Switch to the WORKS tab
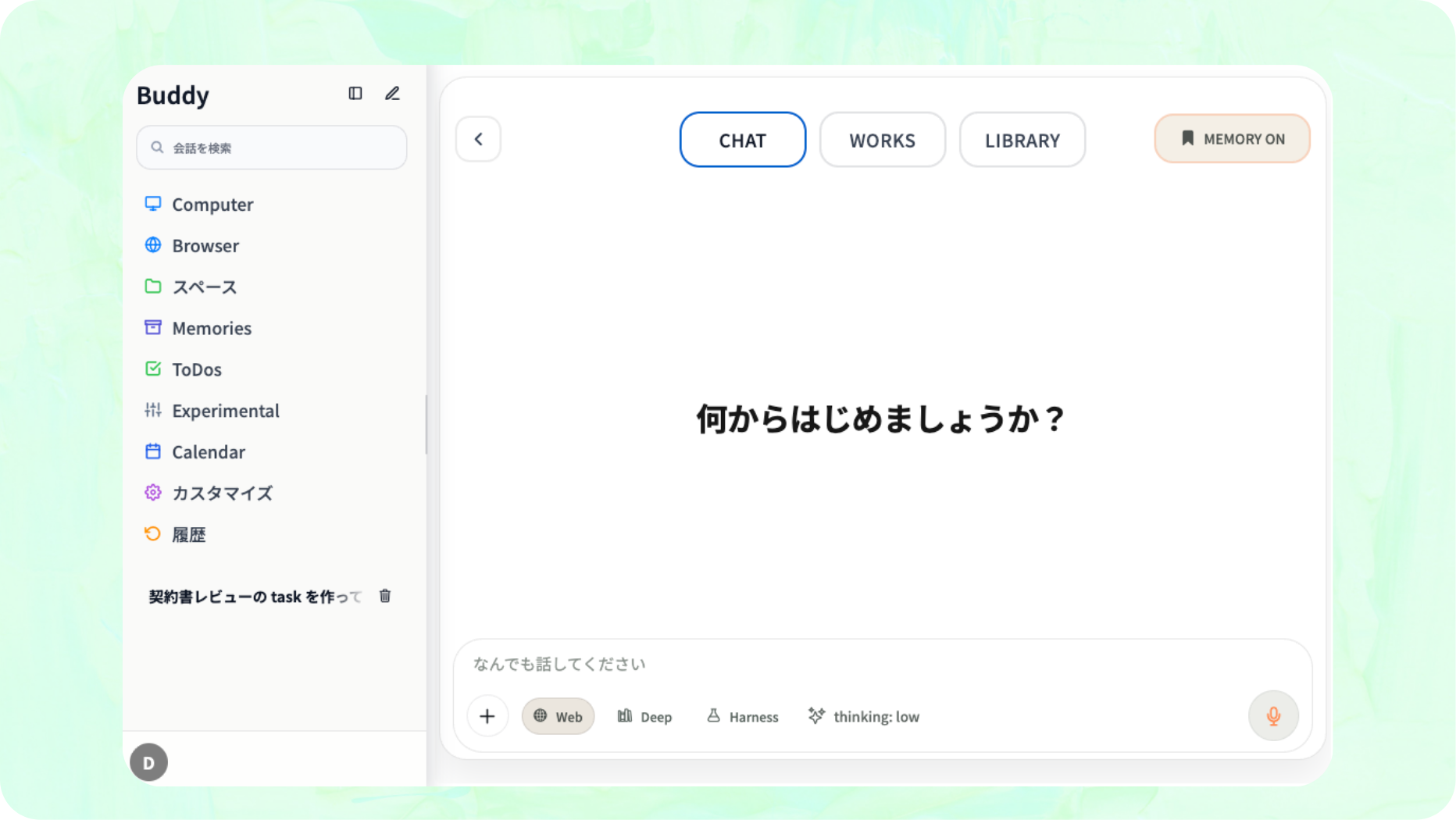 (x=882, y=140)
